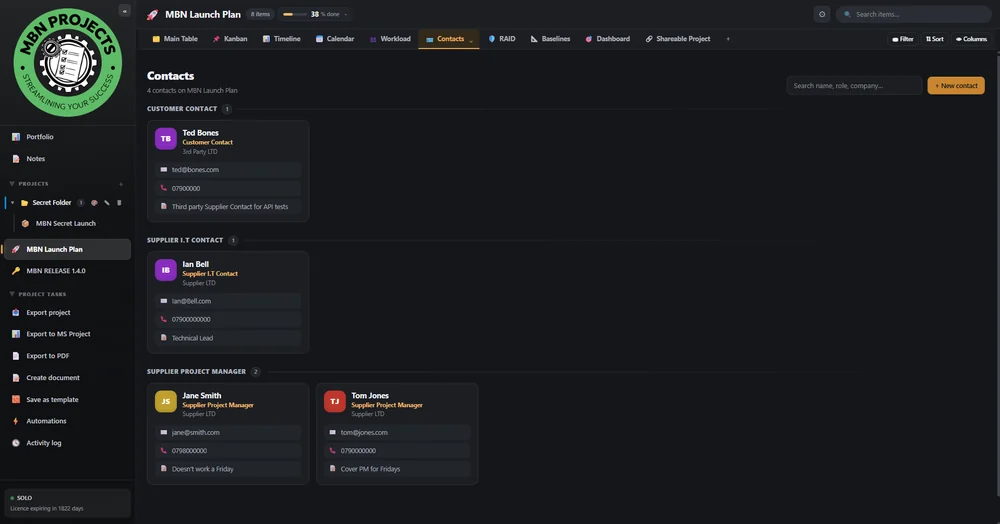Click the JS avatar of Jane Smith
Screen dimensions: 1000x524
tap(166, 401)
